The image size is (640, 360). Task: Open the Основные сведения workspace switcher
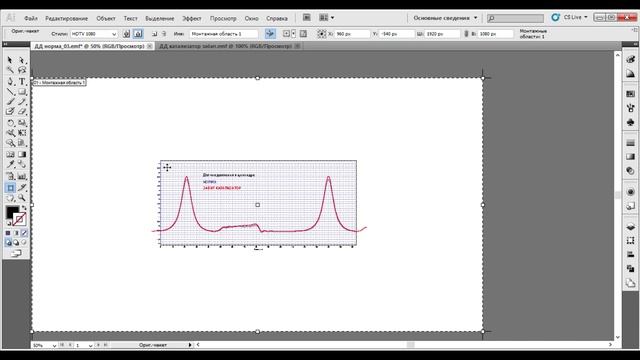[x=445, y=18]
